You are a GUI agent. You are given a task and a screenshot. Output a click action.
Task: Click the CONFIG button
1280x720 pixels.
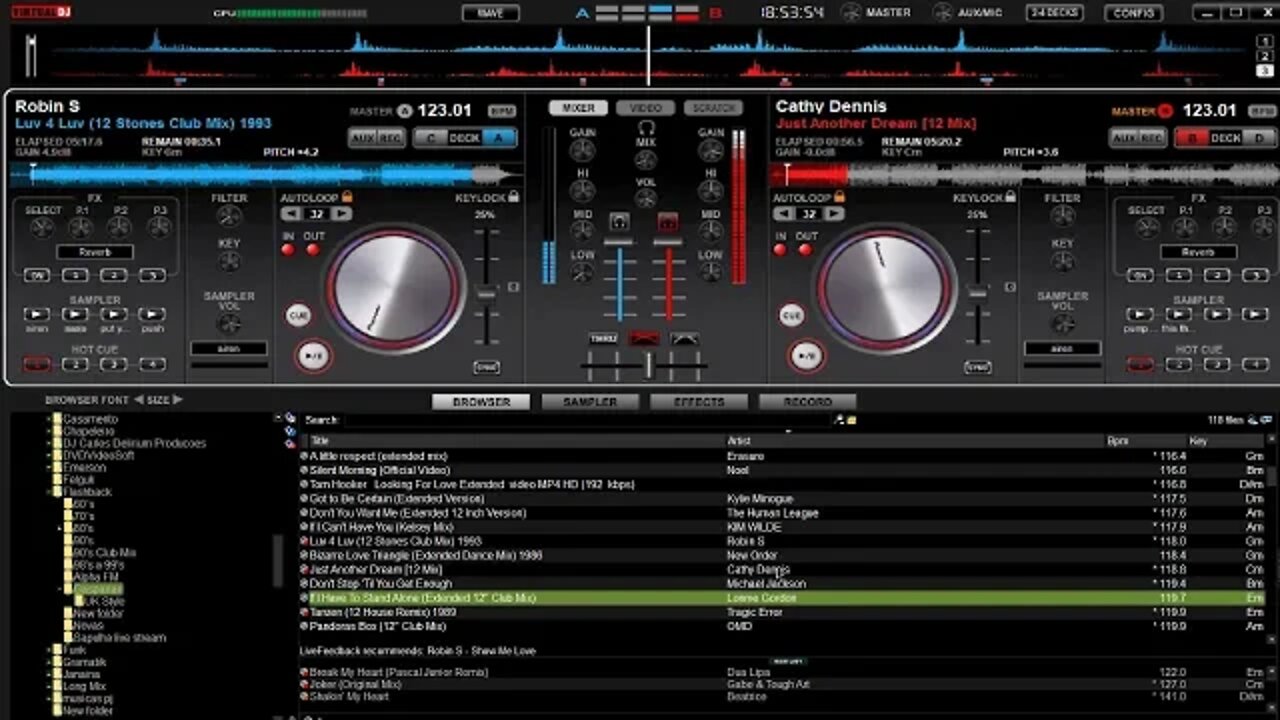pyautogui.click(x=1133, y=13)
